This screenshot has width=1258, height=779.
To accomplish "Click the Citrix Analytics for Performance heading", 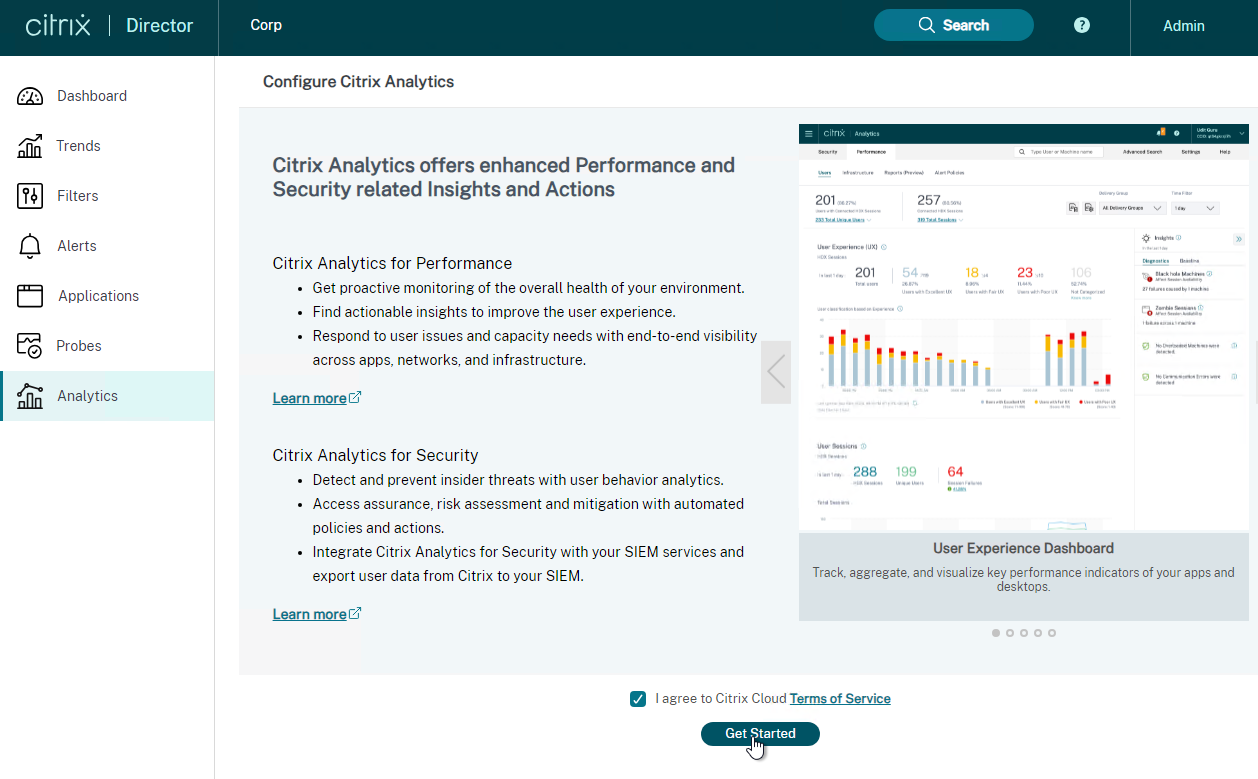I will pyautogui.click(x=392, y=264).
